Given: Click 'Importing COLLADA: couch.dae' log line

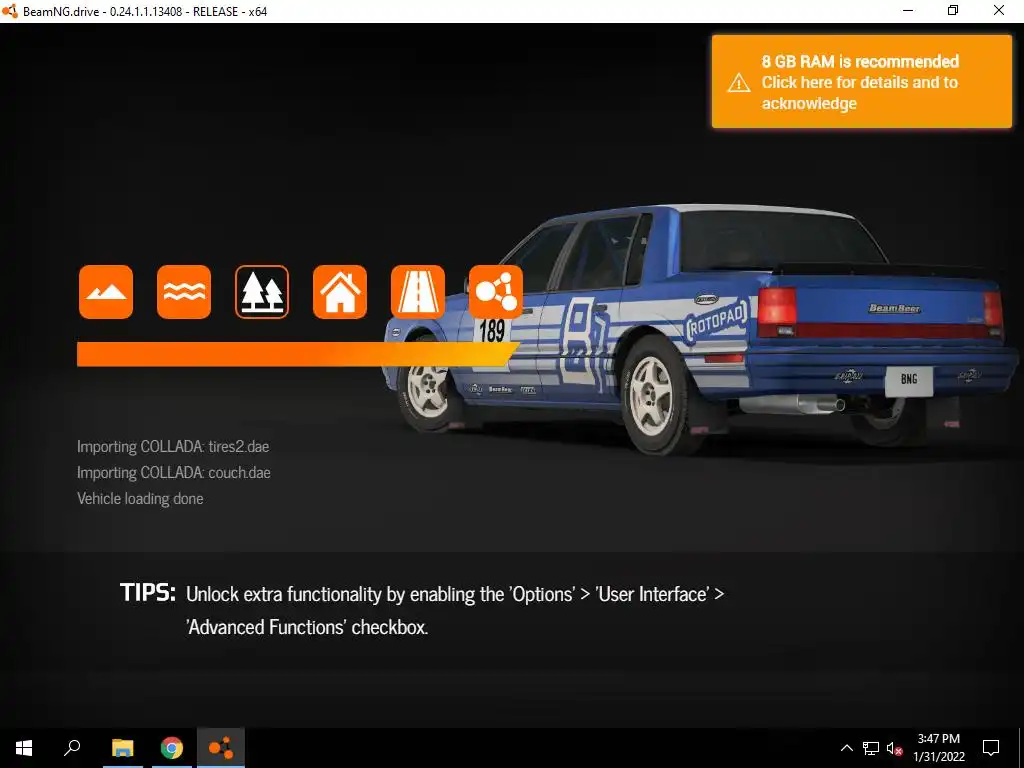Looking at the screenshot, I should click(x=174, y=472).
